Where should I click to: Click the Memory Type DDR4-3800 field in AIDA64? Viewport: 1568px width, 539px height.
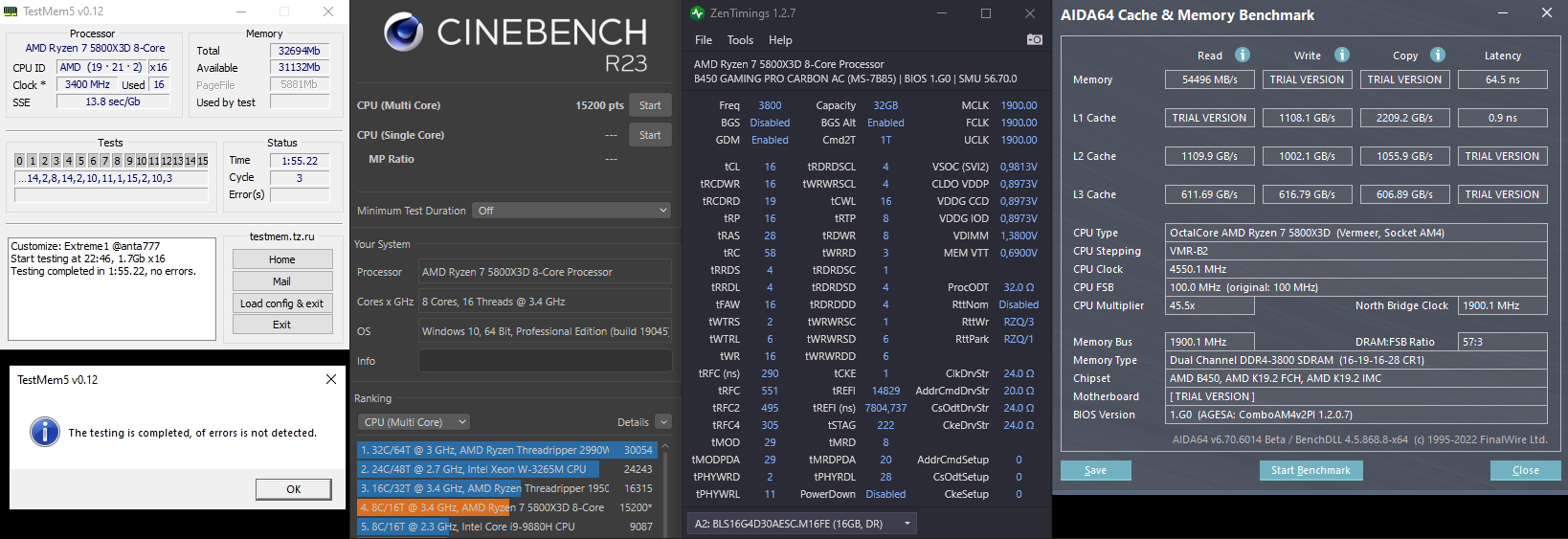coord(1356,360)
